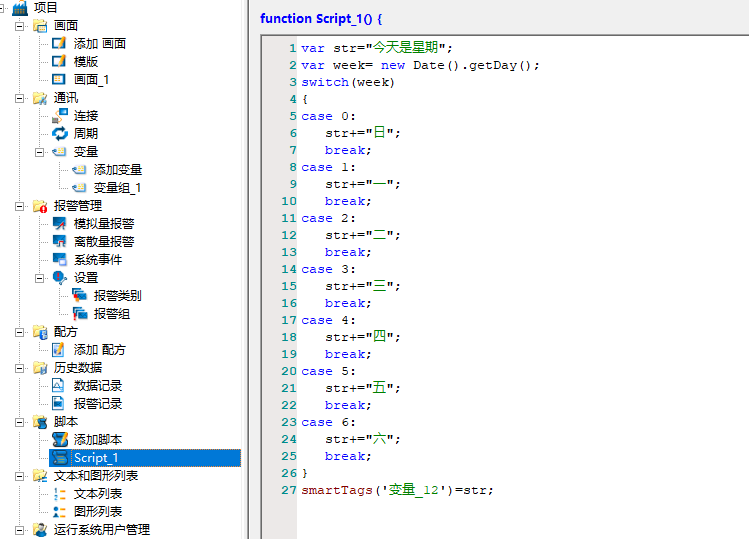Collapse the 脚本 tree node
This screenshot has height=539, width=749.
tap(20, 422)
